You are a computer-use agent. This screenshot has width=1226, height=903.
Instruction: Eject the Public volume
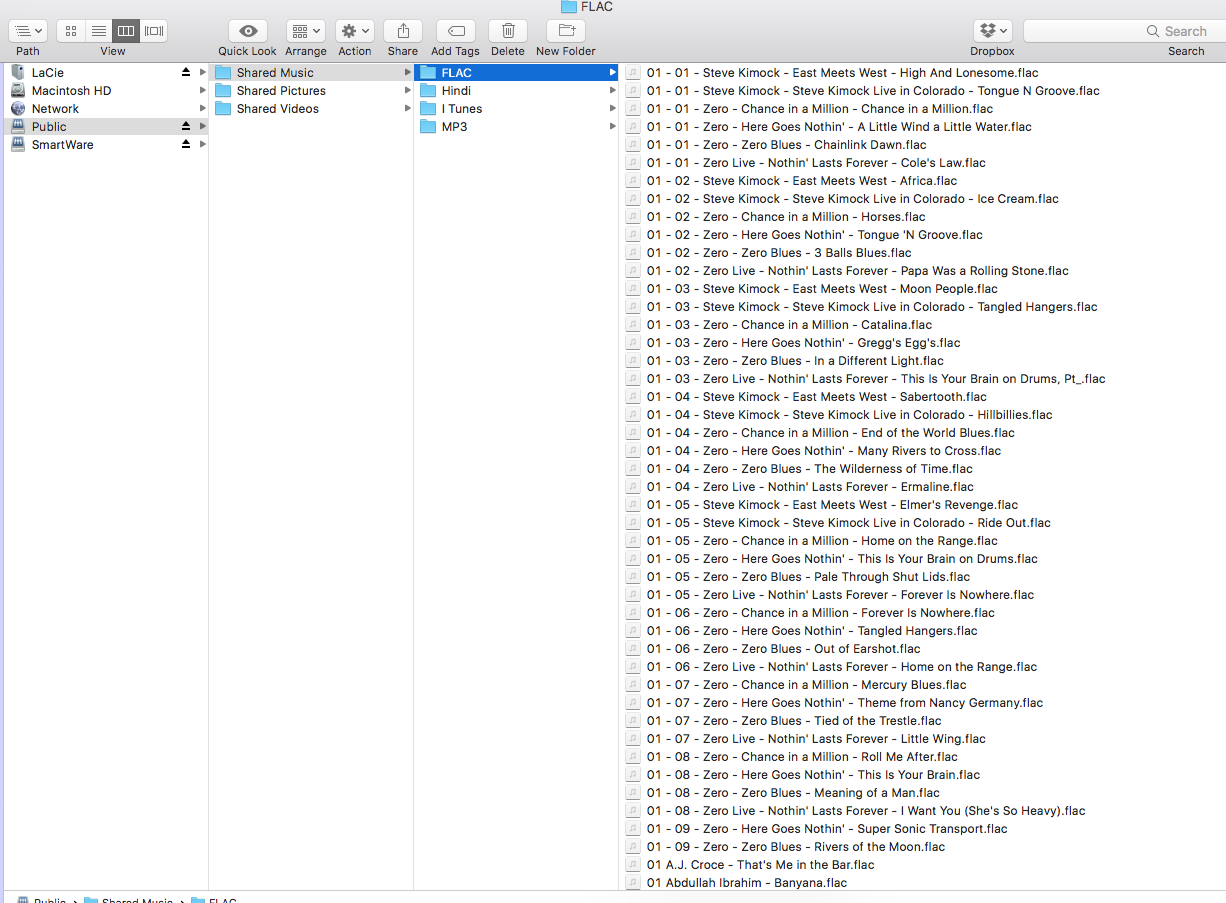coord(185,126)
